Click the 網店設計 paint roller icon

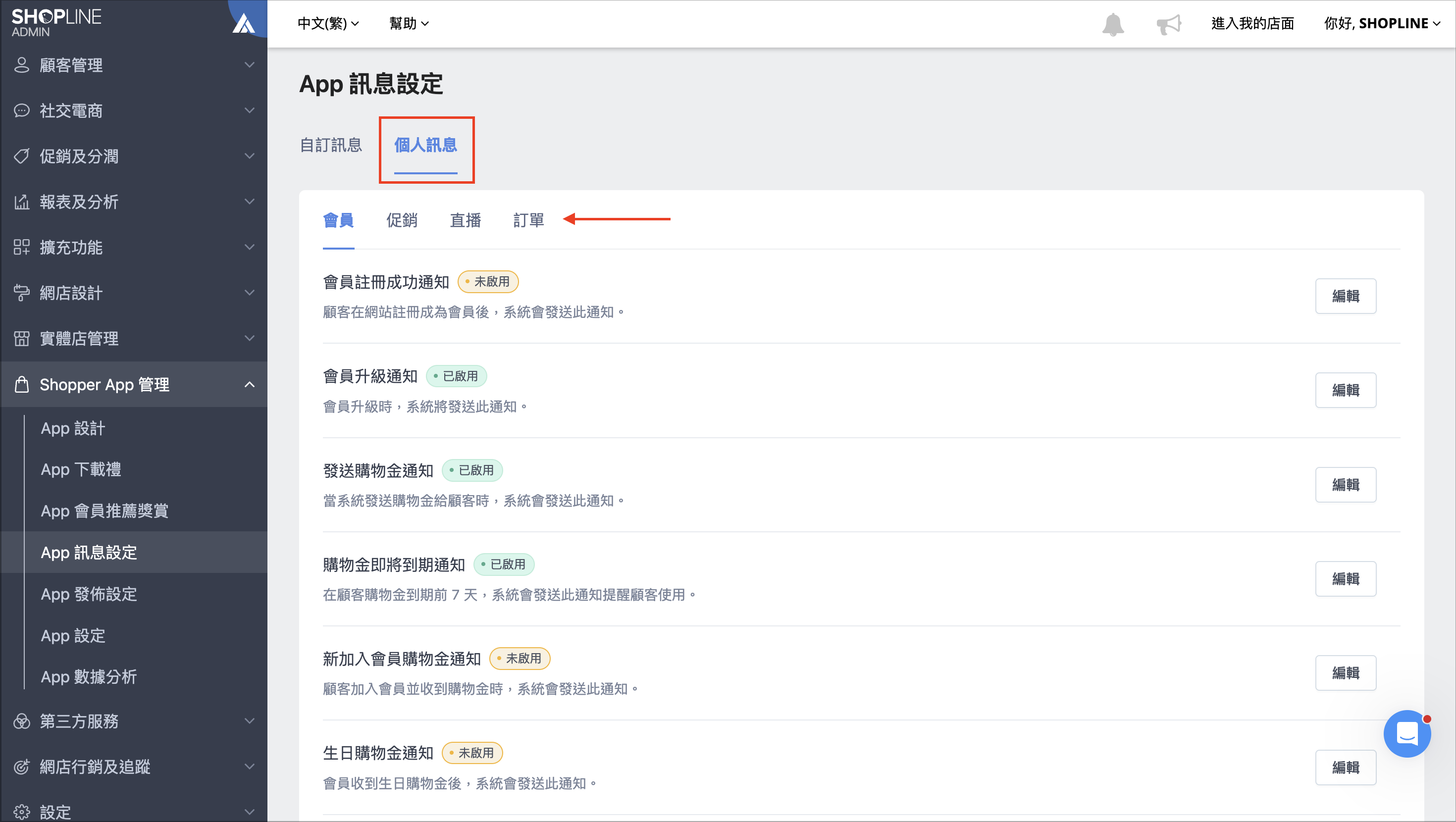coord(21,293)
